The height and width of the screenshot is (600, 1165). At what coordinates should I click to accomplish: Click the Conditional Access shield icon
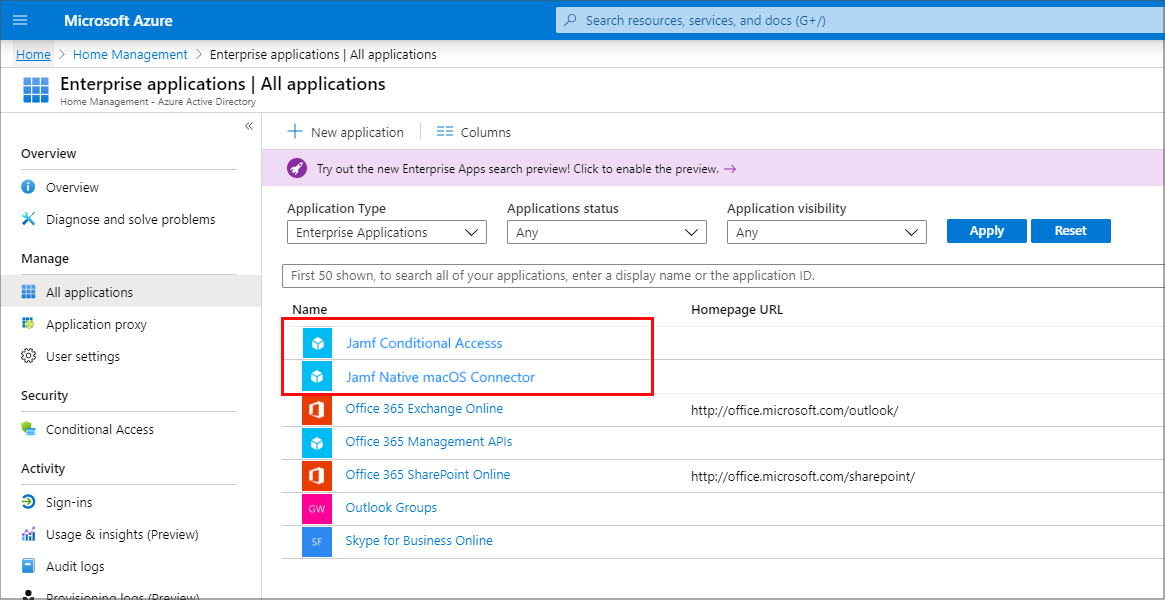point(28,429)
